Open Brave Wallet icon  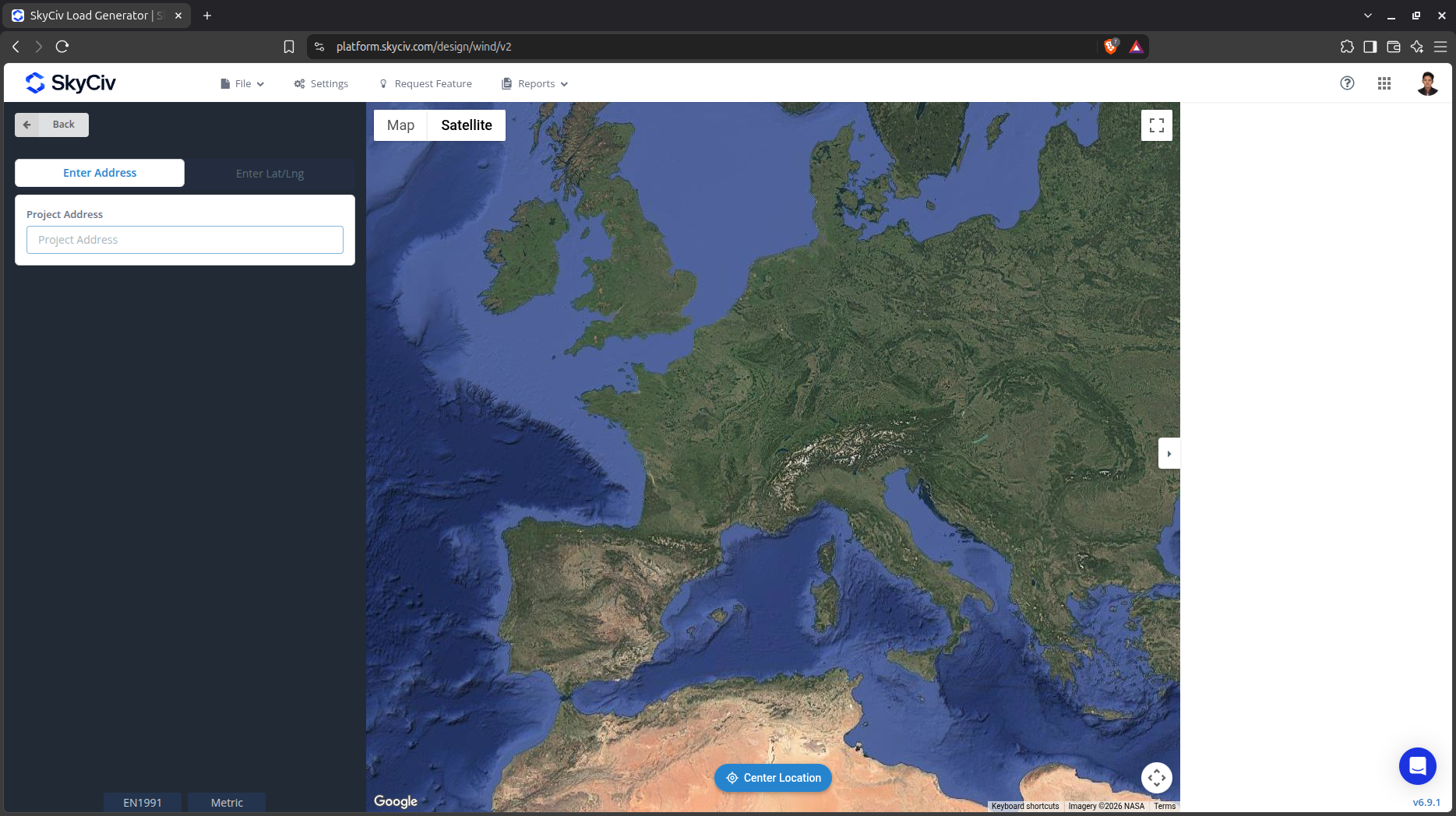pos(1394,47)
